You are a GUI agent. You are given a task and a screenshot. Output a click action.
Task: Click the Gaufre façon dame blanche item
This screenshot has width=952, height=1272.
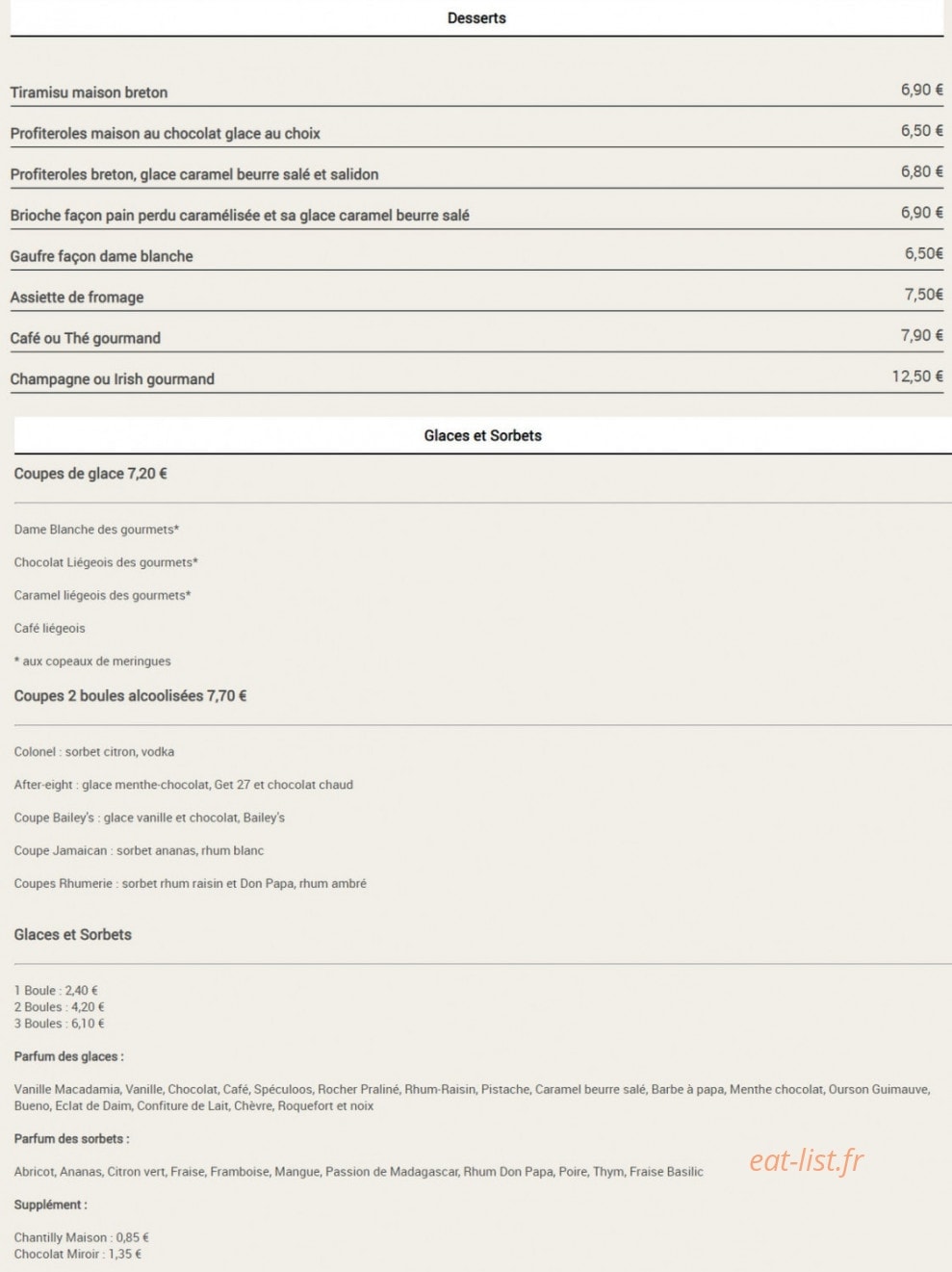pyautogui.click(x=101, y=256)
